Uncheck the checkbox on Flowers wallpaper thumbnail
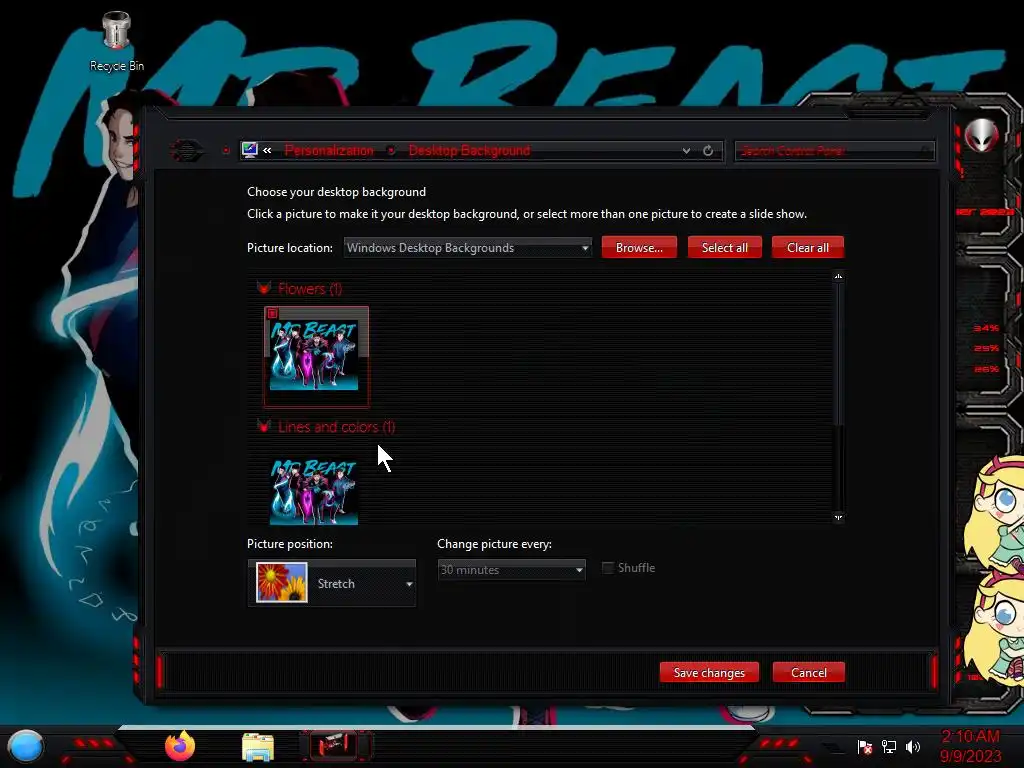Image resolution: width=1024 pixels, height=768 pixels. tap(272, 313)
